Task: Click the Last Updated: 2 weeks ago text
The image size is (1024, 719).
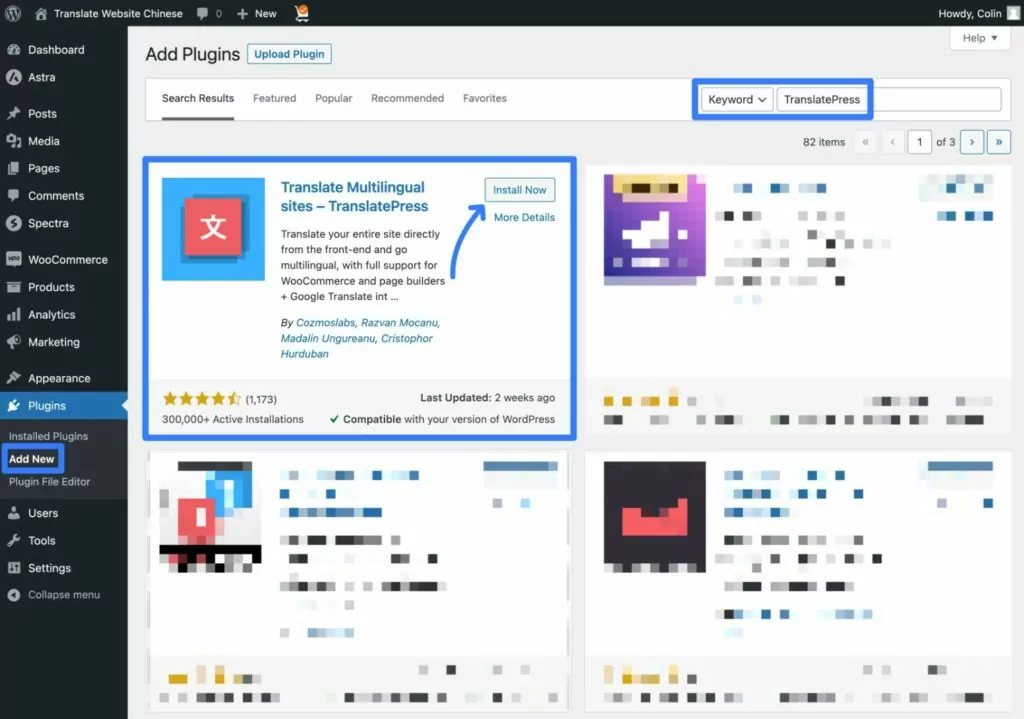Action: [x=487, y=398]
